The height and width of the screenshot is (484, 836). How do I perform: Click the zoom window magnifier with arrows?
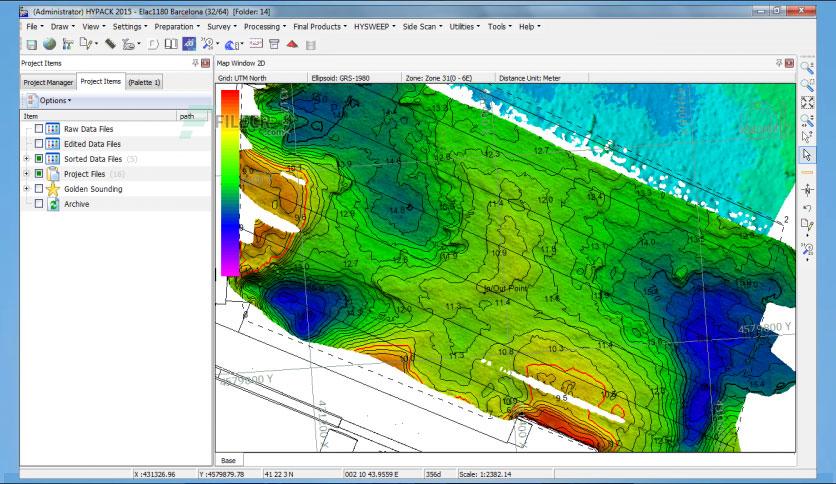click(x=807, y=120)
